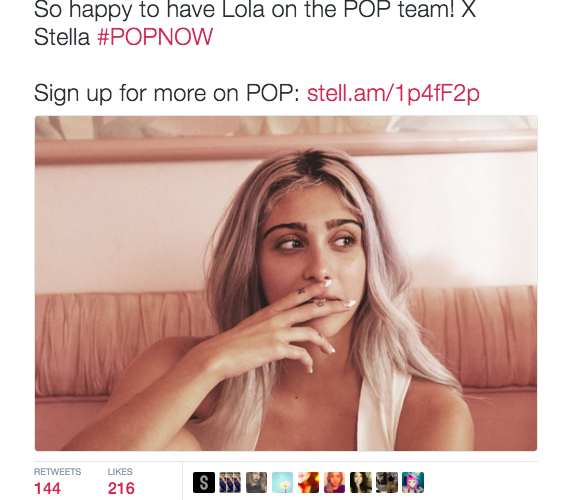Open the grey-toned woman avatar after triple photo
The image size is (572, 500).
pos(256,482)
